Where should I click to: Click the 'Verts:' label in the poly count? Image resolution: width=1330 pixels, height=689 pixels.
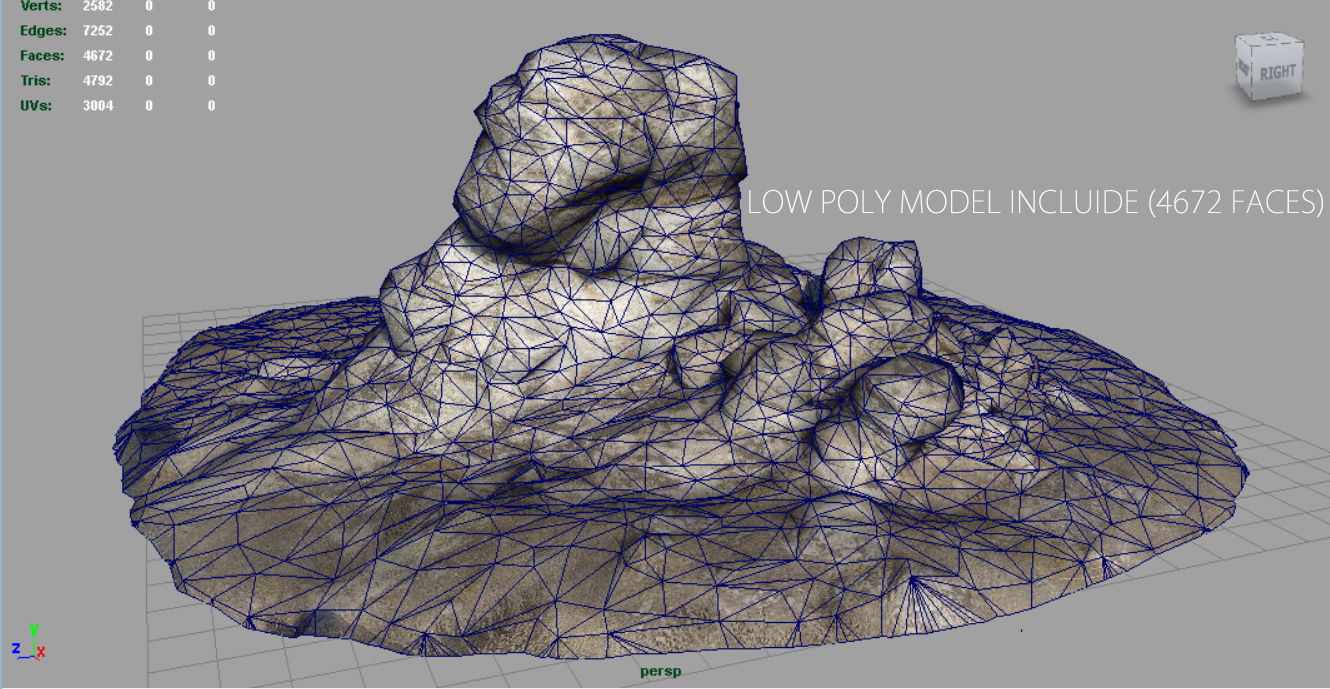coord(41,6)
